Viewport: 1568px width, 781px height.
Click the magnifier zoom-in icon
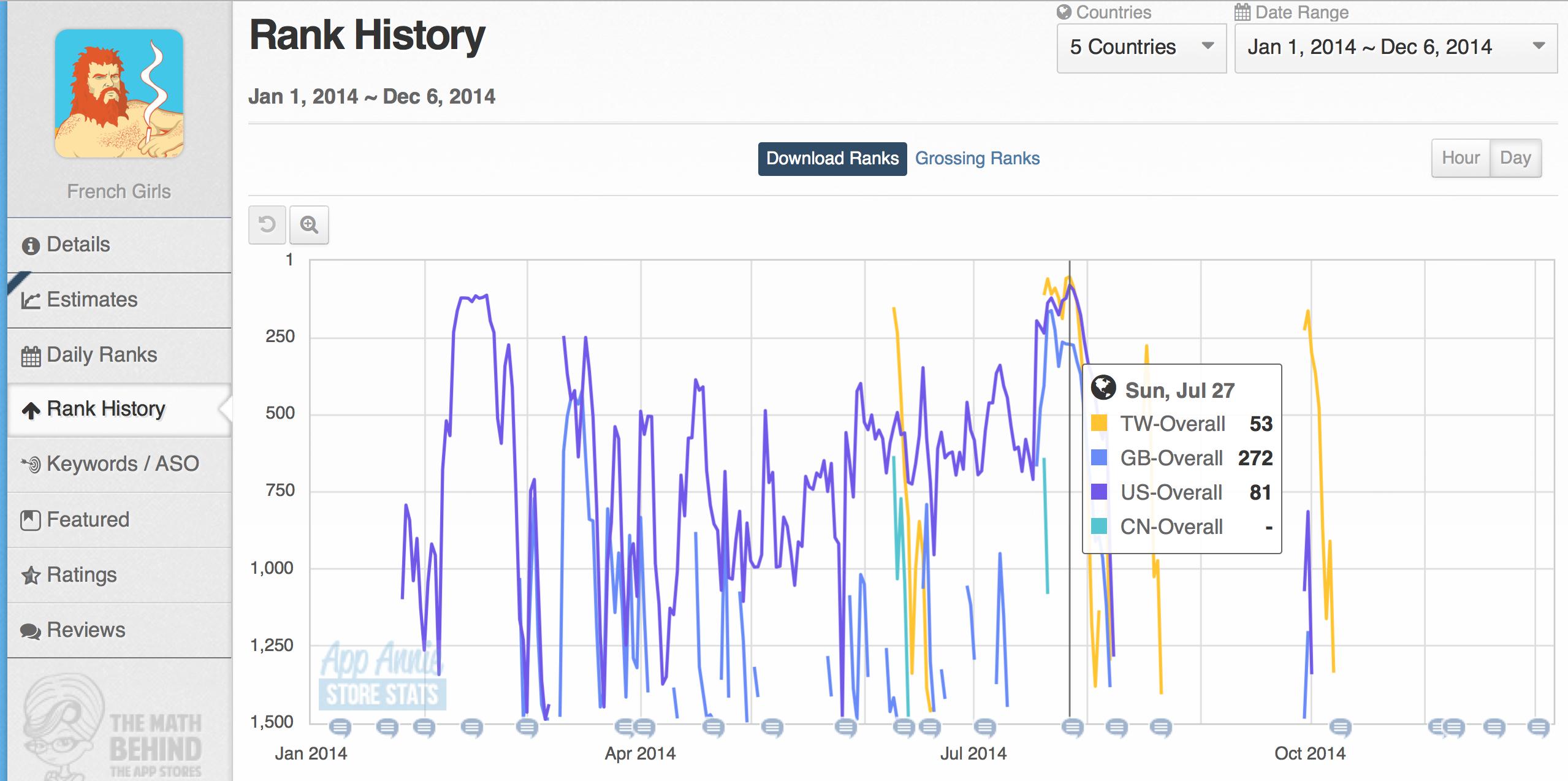(309, 225)
